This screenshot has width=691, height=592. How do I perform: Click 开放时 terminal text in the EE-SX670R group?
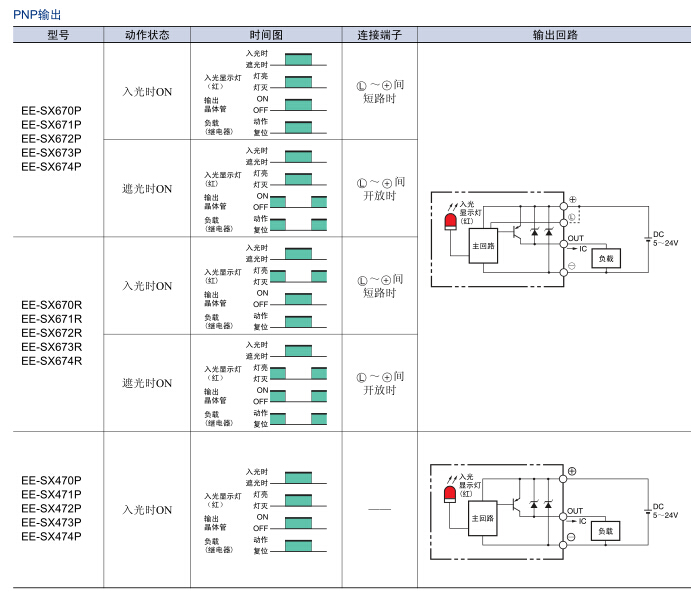(379, 390)
